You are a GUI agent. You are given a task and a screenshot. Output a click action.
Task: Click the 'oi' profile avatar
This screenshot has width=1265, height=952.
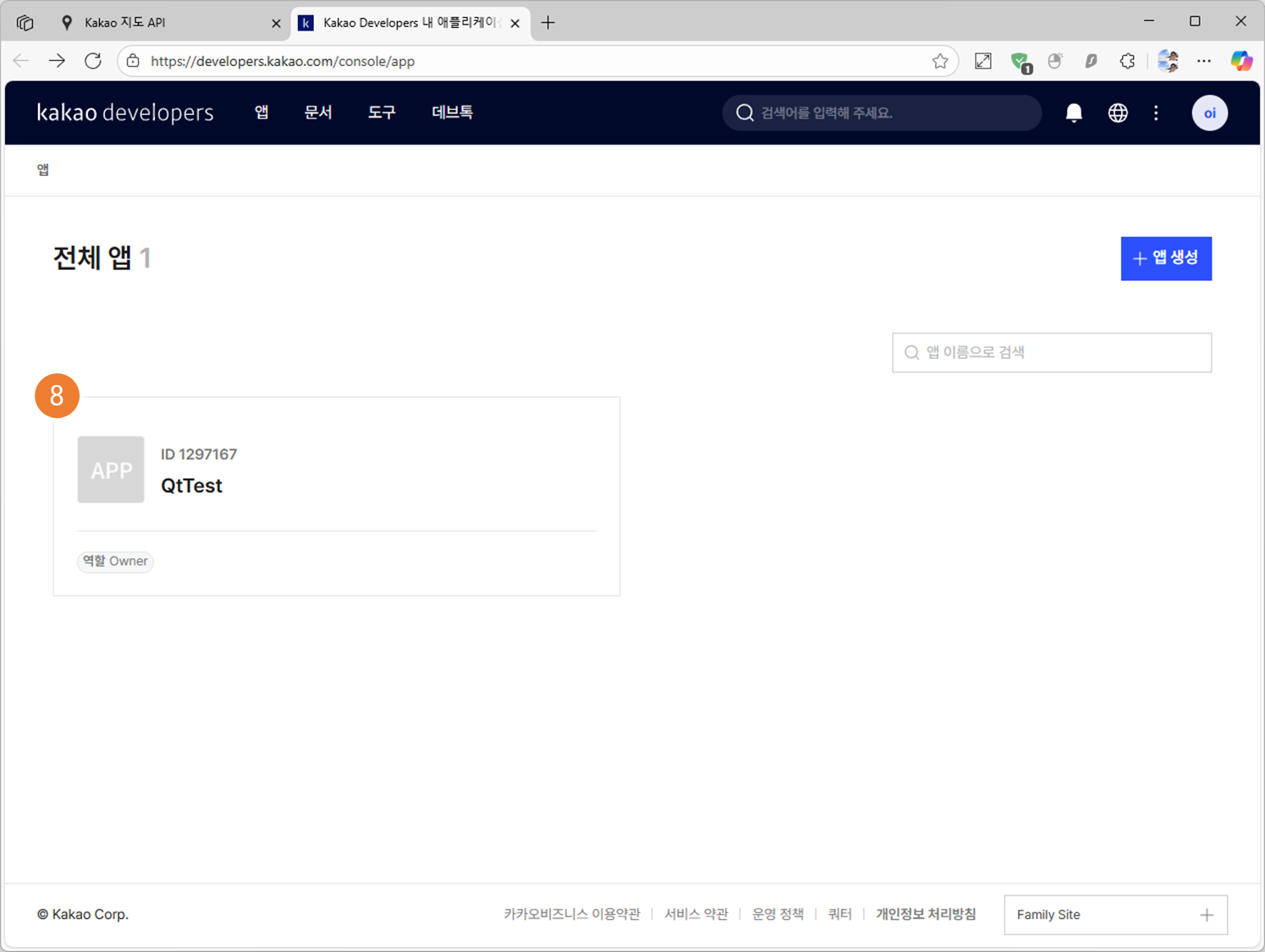pos(1210,113)
